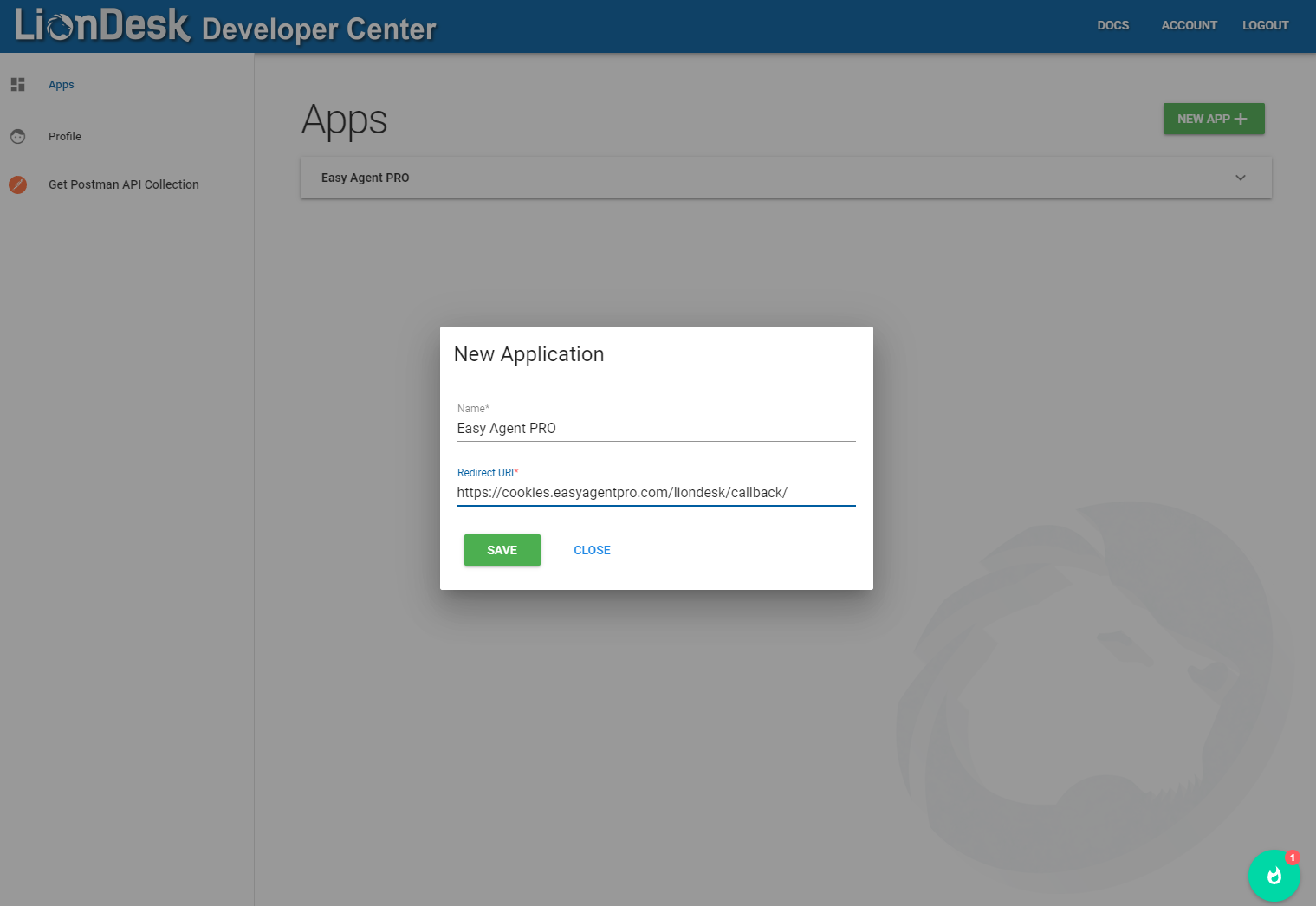
Task: Click the plus icon on New App button
Action: (1241, 119)
